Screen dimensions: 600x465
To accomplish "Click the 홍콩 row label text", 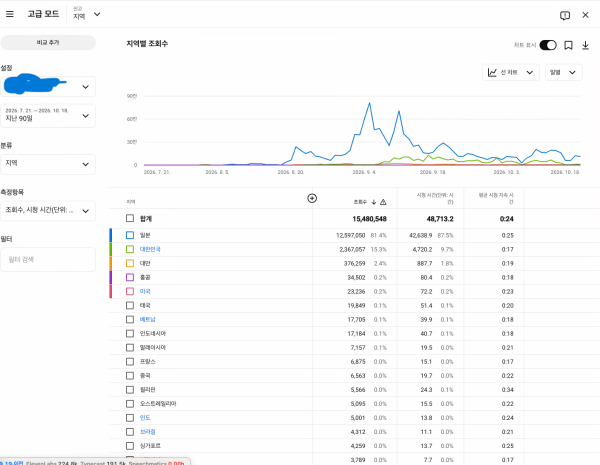I will [145, 277].
